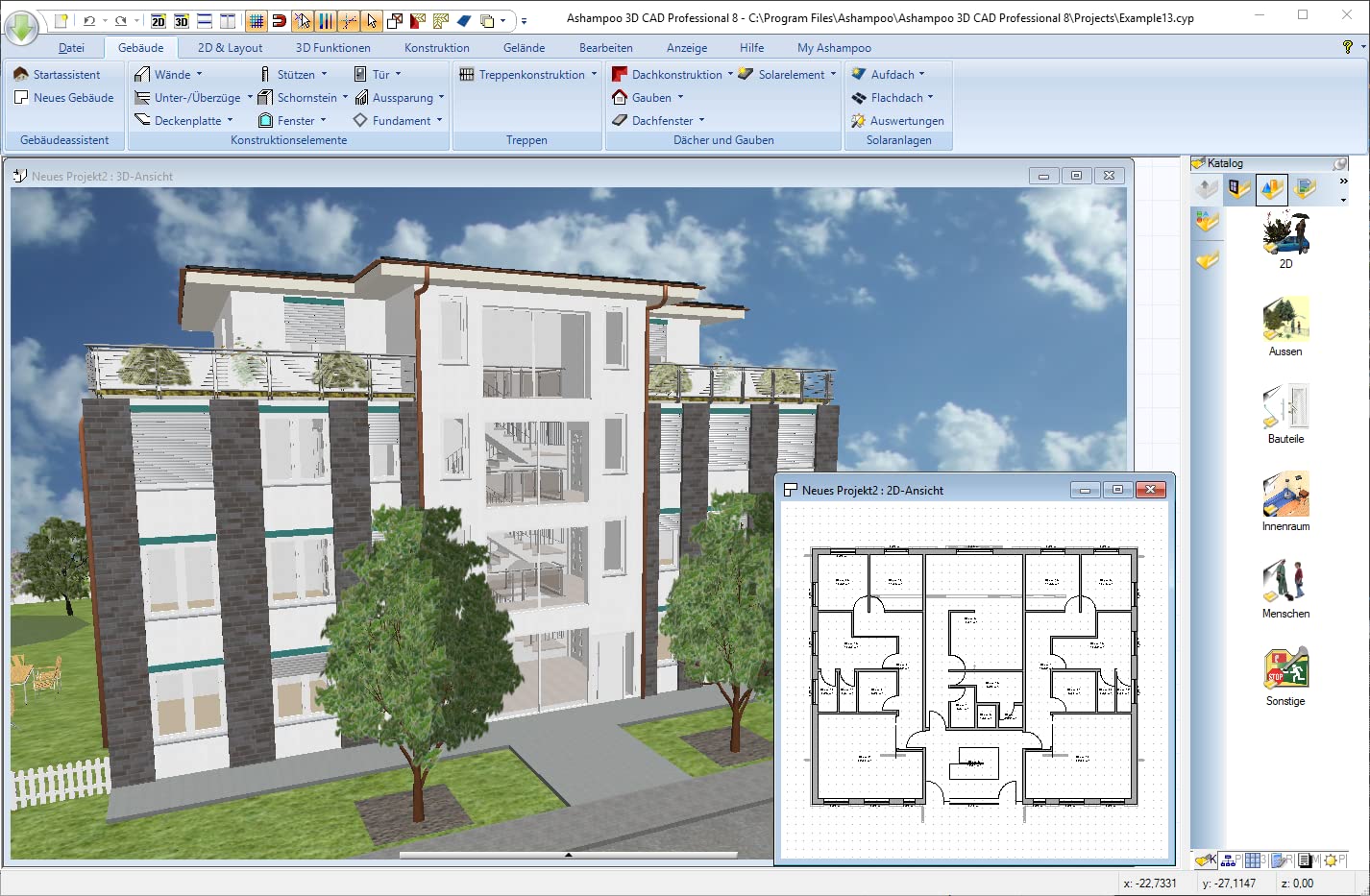Select the catalog 3D objects folder icon
This screenshot has height=896, width=1370.
pyautogui.click(x=1272, y=189)
